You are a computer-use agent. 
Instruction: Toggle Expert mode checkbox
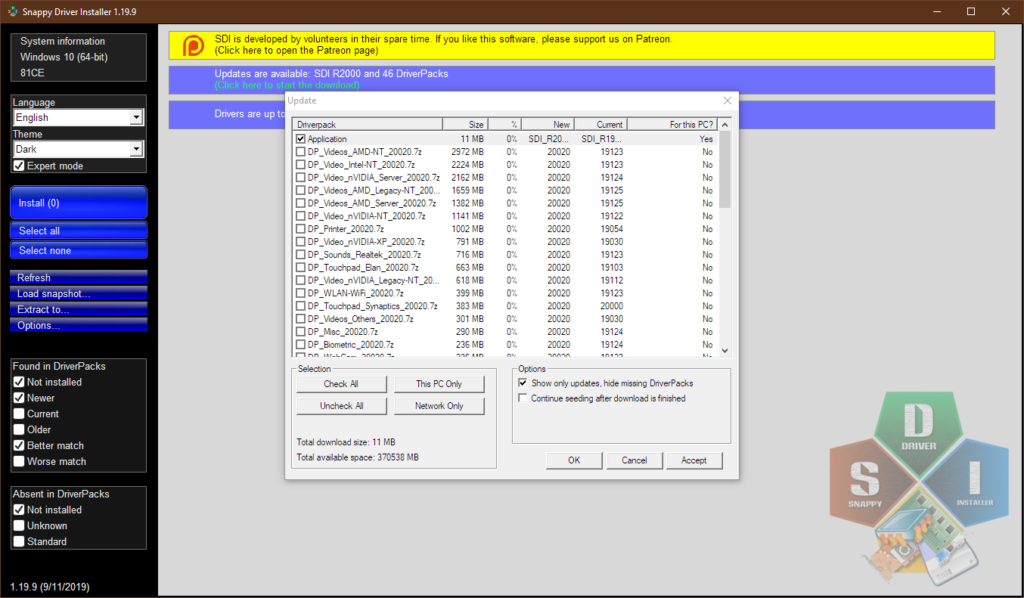click(19, 166)
